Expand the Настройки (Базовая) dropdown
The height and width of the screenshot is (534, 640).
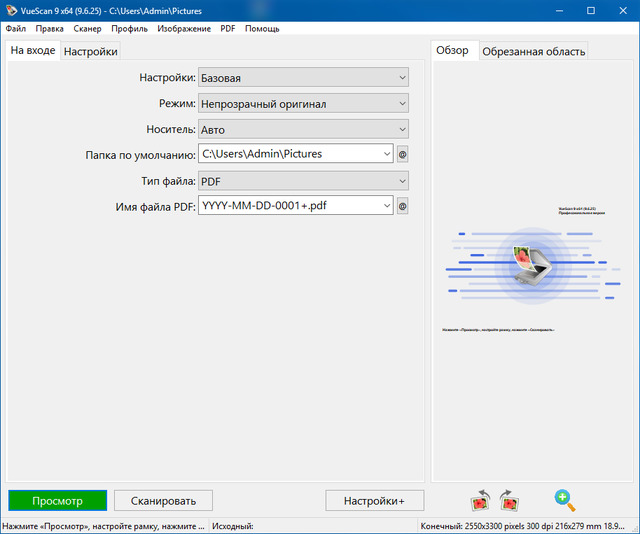pyautogui.click(x=401, y=77)
